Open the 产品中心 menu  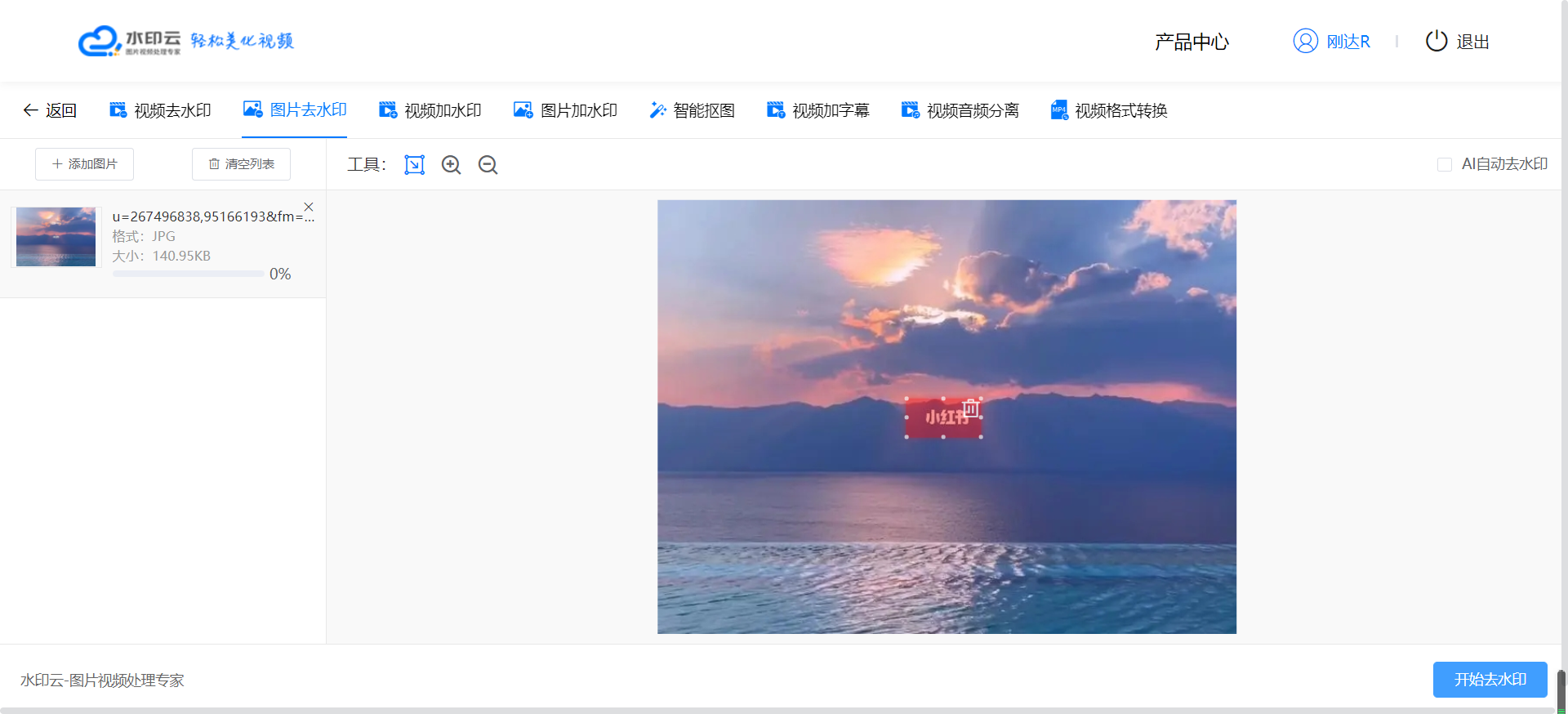pyautogui.click(x=1192, y=42)
